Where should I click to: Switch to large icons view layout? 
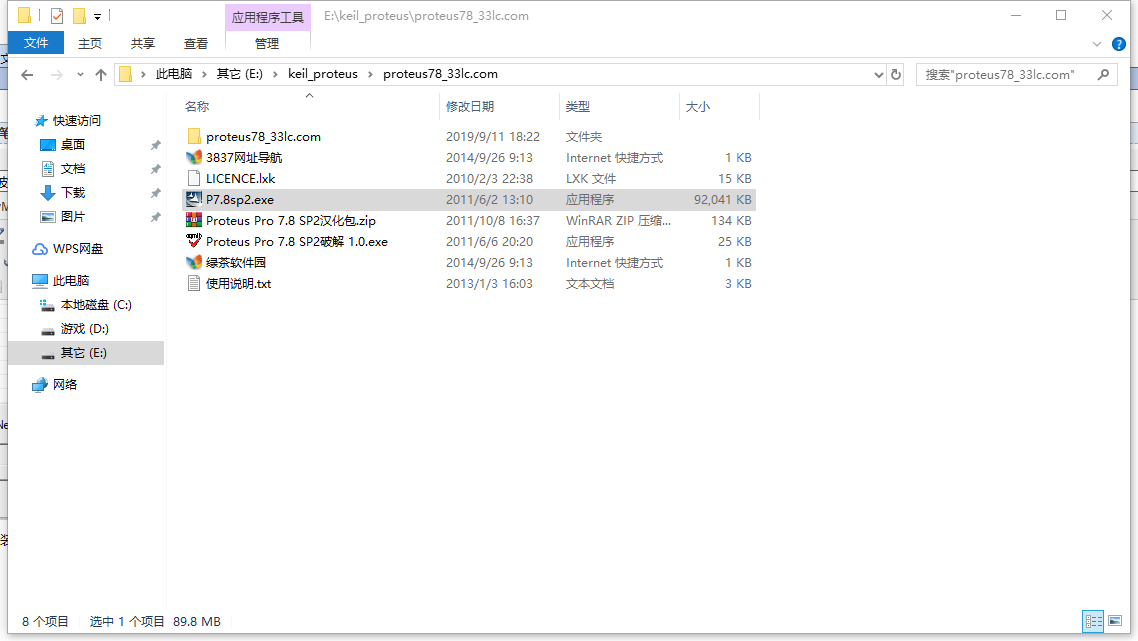point(1116,621)
